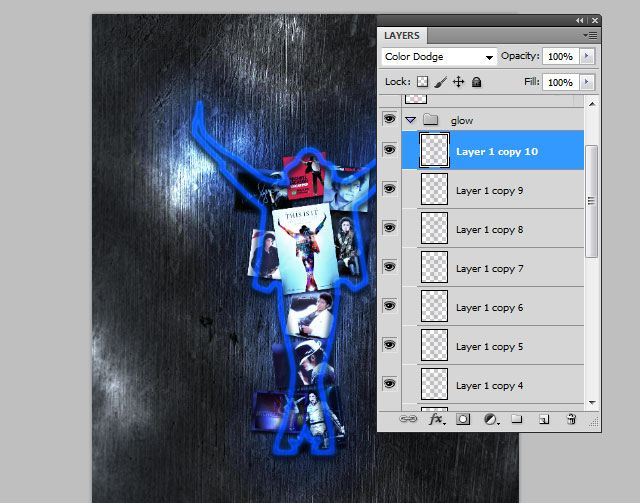Viewport: 640px width, 503px height.
Task: Hide Layer 1 copy 5
Action: coord(389,345)
